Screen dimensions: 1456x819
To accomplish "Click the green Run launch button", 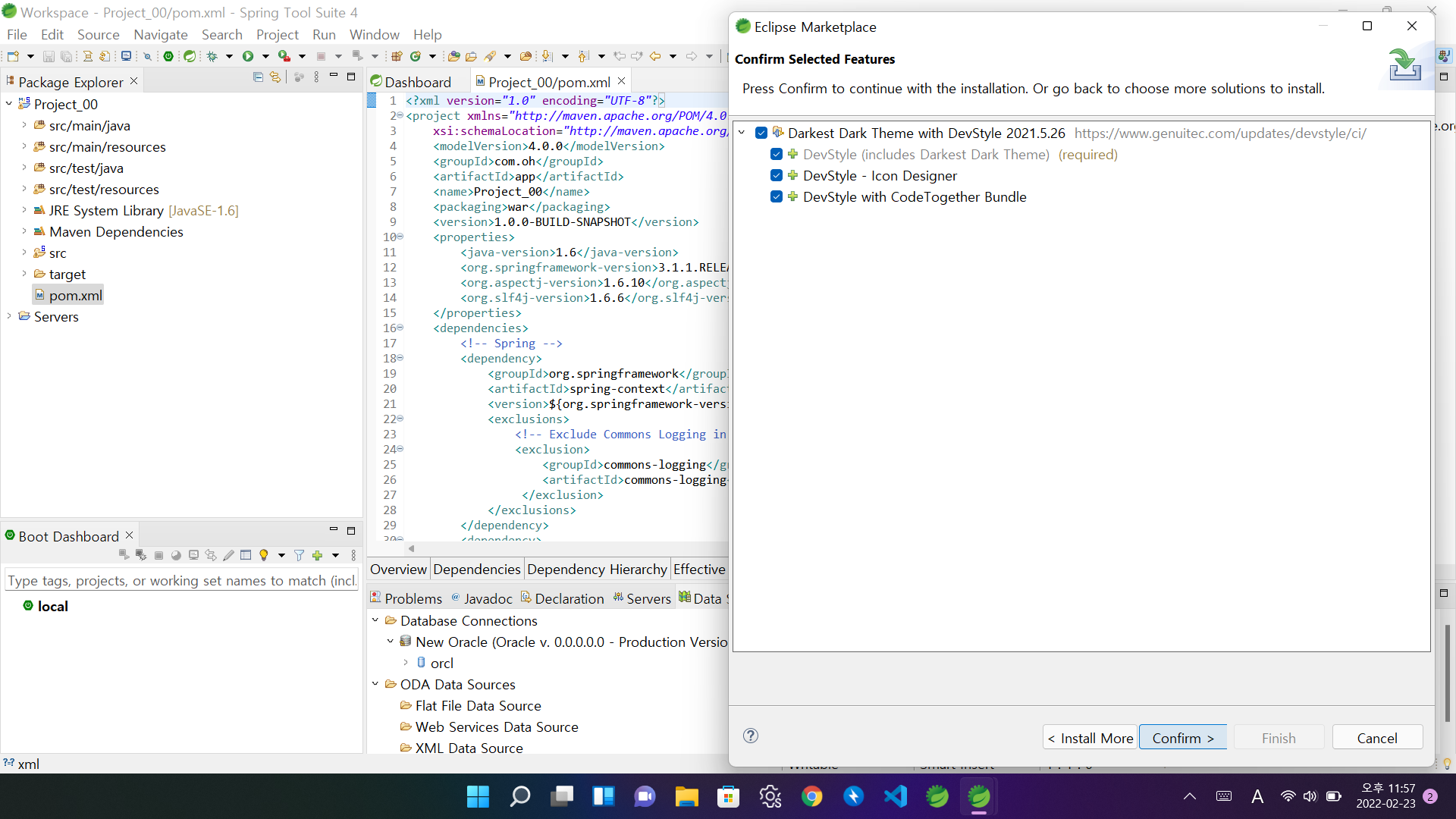I will click(247, 56).
